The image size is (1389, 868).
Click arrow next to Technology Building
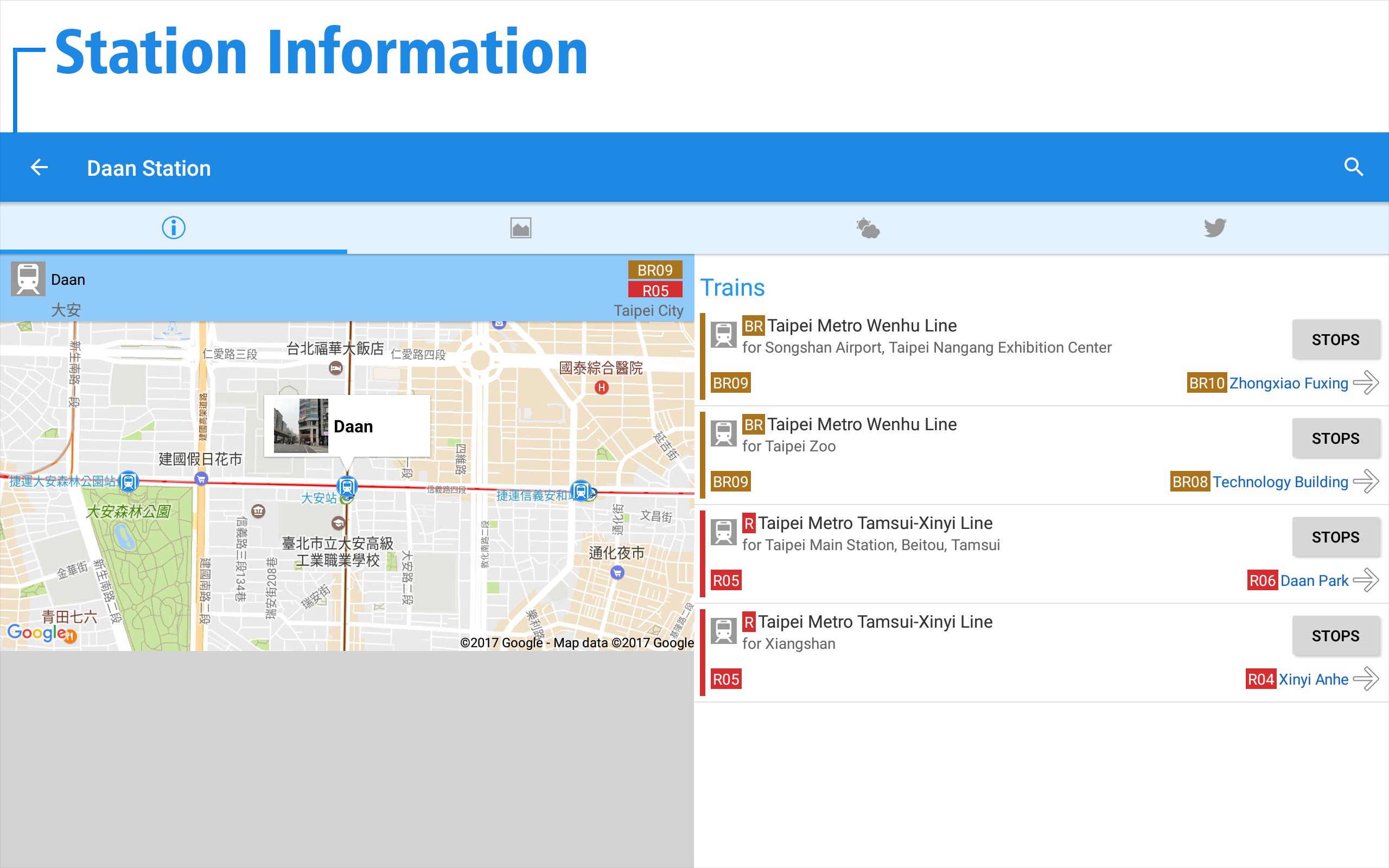[1366, 482]
